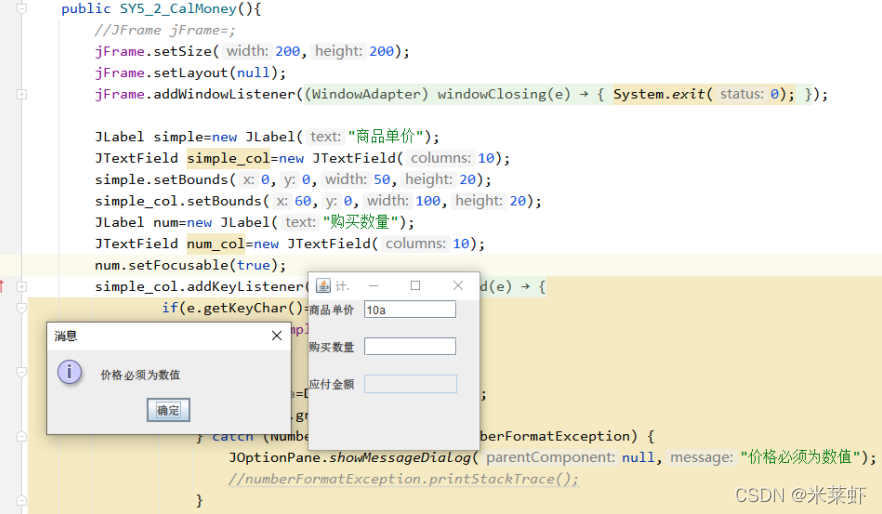
Task: Click the Java coffee-cup icon in small window title bar
Action: [323, 286]
